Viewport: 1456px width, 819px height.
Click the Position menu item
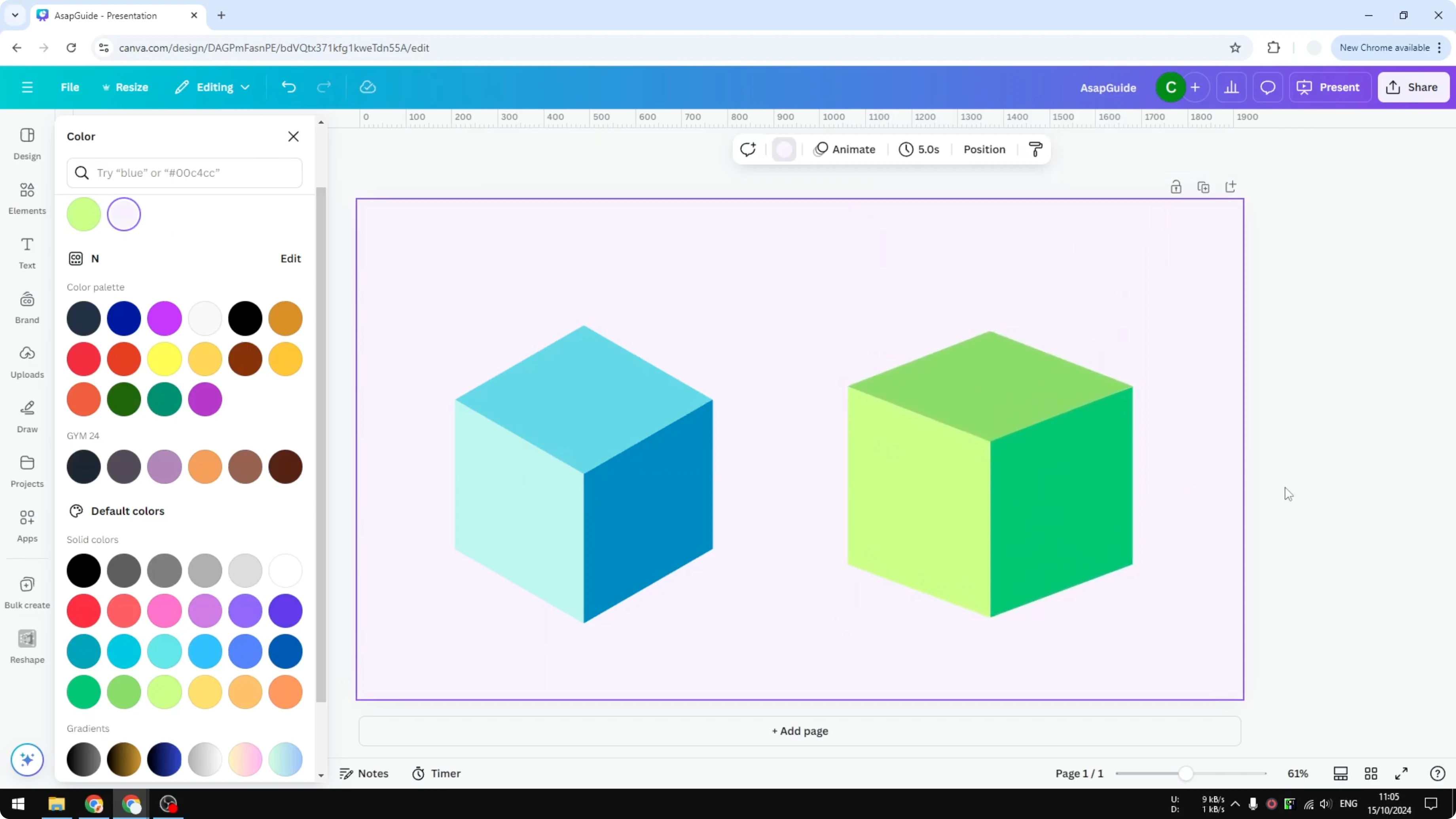pos(984,149)
